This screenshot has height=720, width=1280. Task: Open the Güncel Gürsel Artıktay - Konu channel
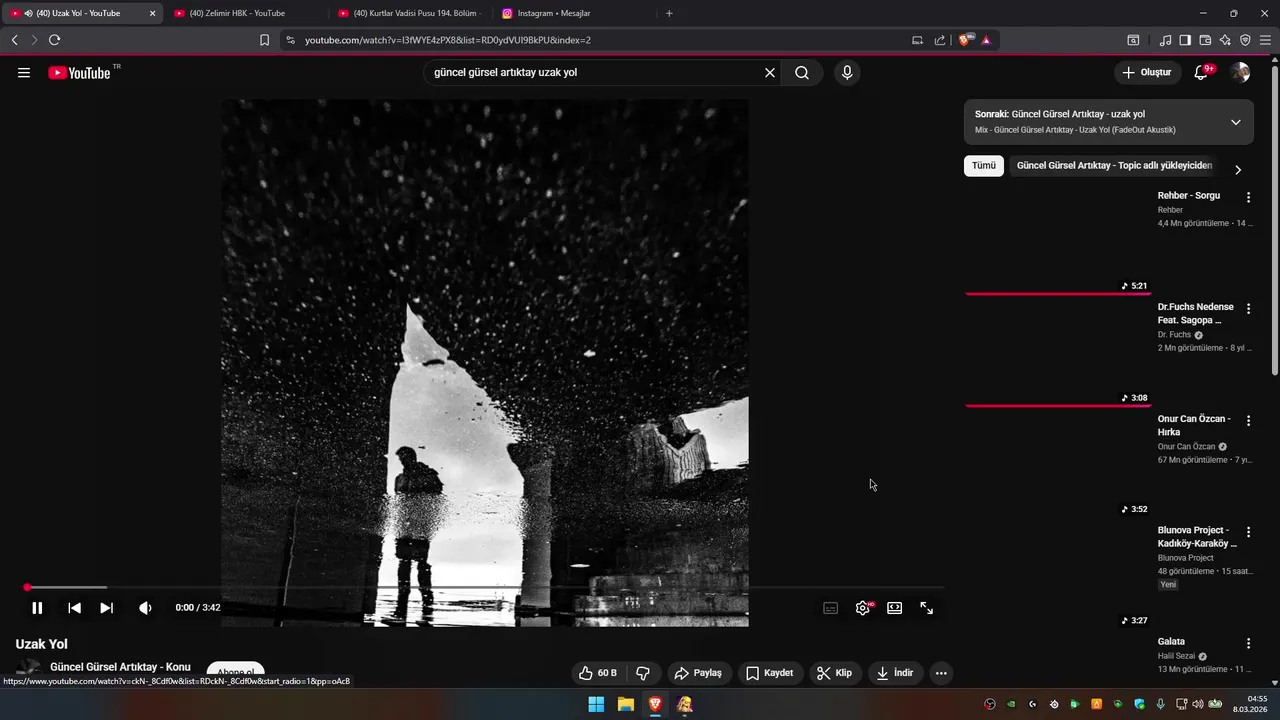[120, 667]
